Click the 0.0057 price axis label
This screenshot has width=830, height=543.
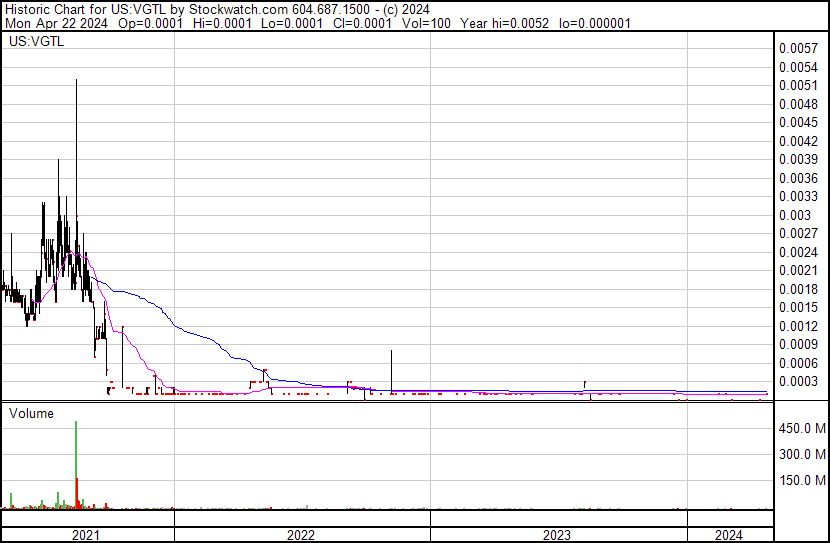coord(799,48)
